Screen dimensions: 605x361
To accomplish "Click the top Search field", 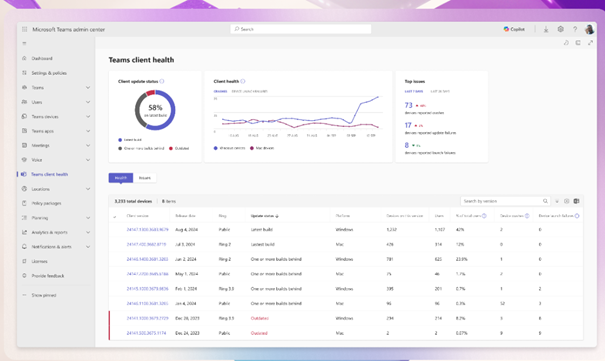I will [301, 29].
